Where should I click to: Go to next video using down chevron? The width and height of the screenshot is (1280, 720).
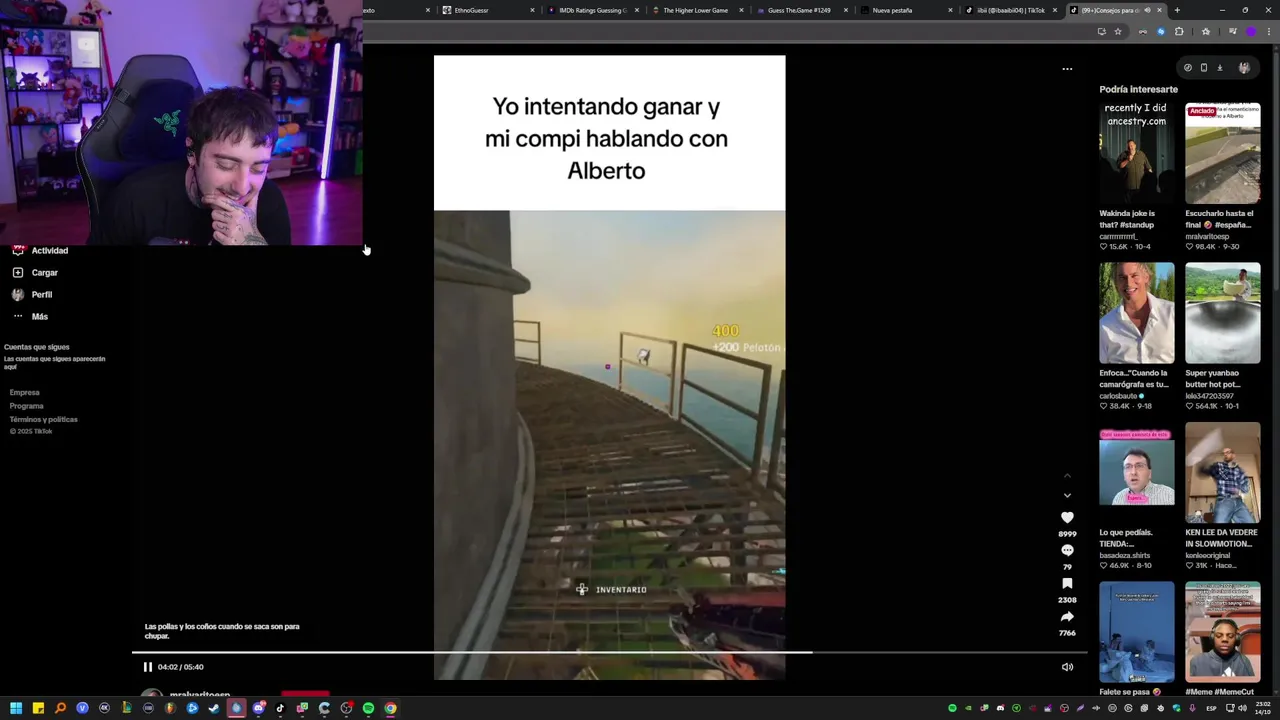point(1067,495)
